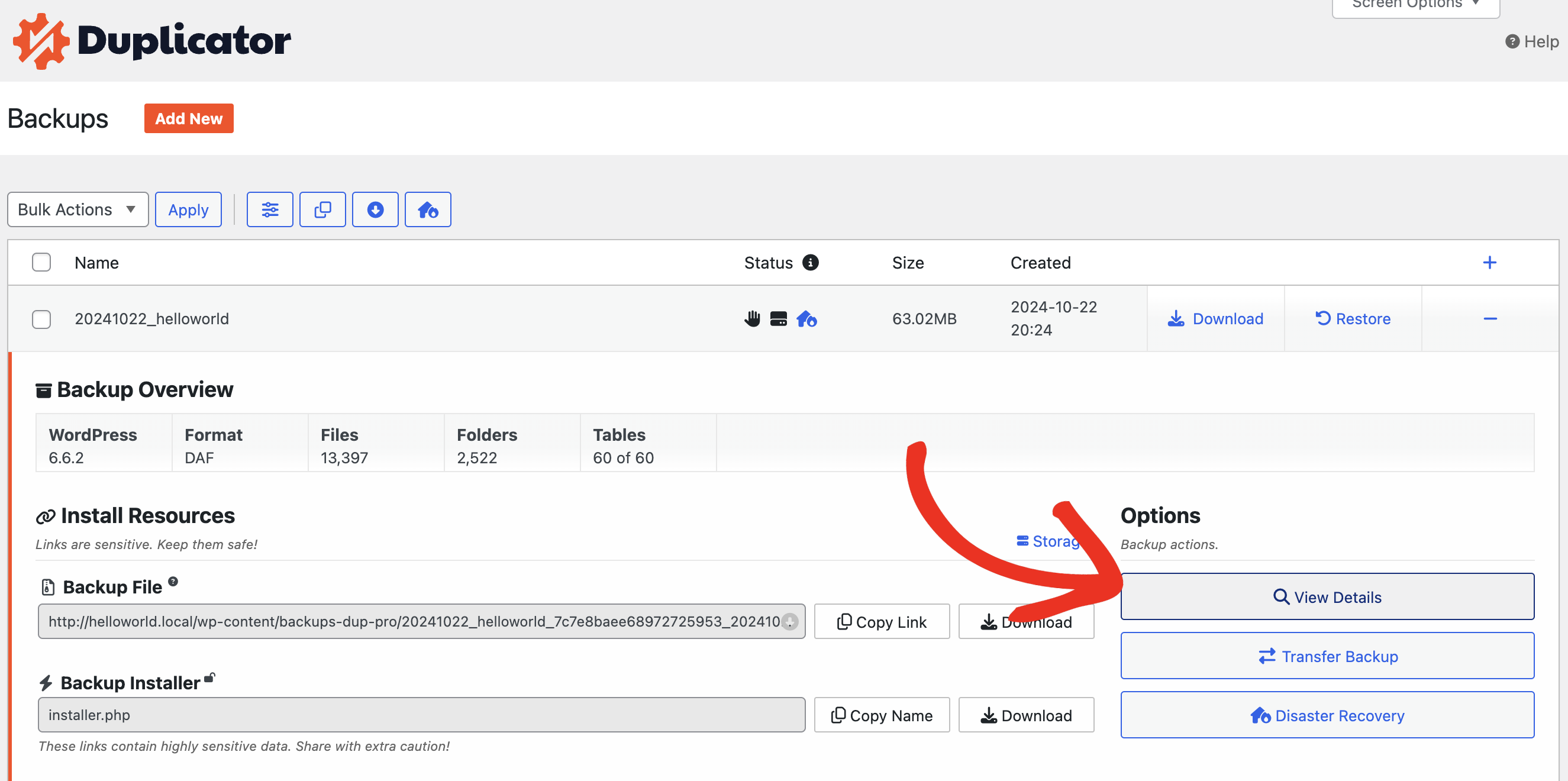Click the Disaster Recovery option button

(x=1327, y=715)
